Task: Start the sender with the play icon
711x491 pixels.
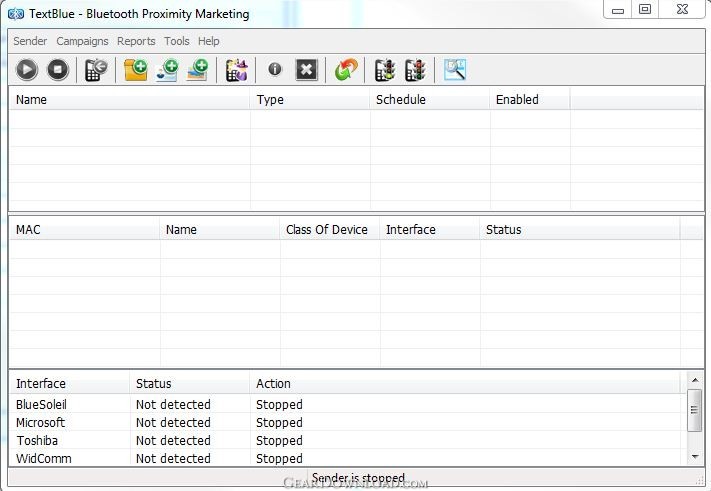Action: pos(26,70)
